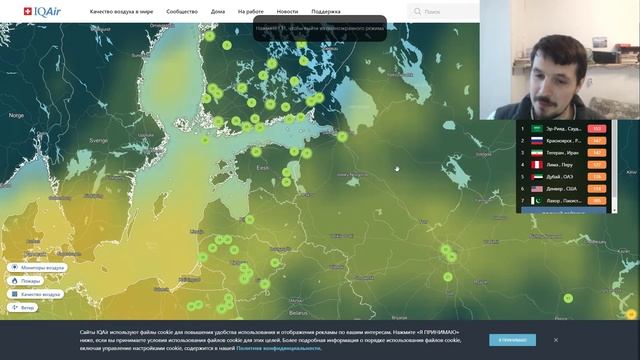The width and height of the screenshot is (640, 360).
Task: Click the UAE flag icon in ranking
Action: pyautogui.click(x=537, y=177)
